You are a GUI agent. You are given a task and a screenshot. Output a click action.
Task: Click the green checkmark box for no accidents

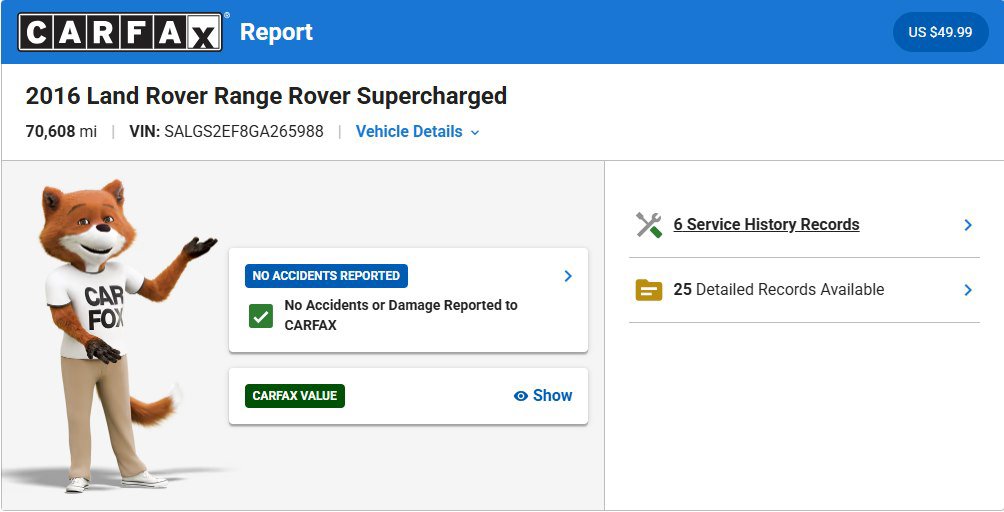click(261, 316)
